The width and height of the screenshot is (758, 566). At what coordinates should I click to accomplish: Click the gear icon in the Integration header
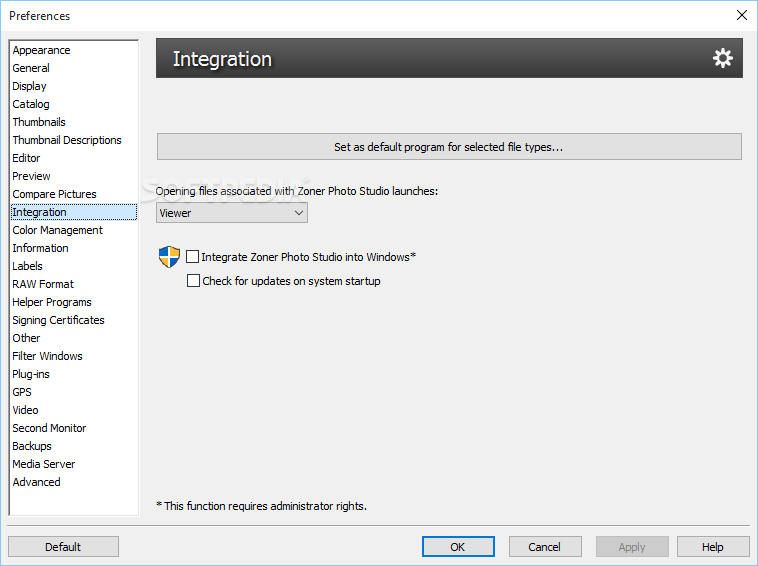tap(722, 58)
